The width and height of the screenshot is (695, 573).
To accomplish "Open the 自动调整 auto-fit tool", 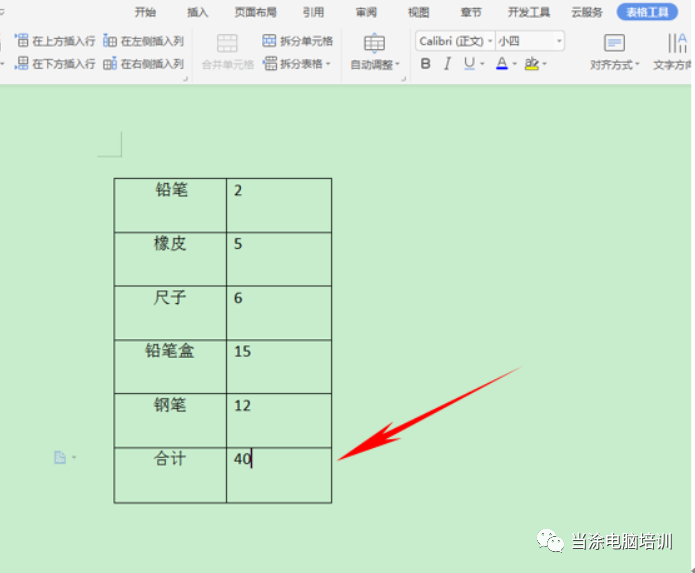I will pyautogui.click(x=374, y=52).
